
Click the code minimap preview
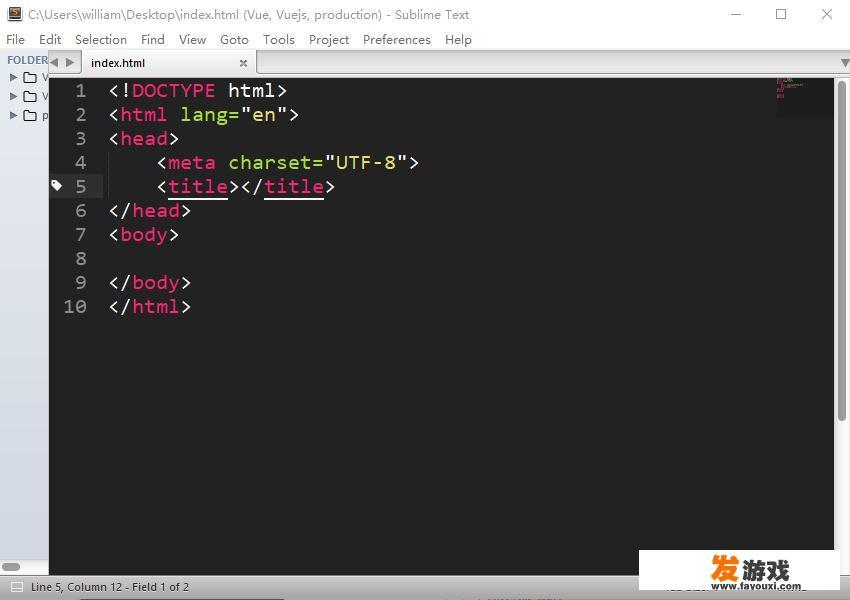tap(804, 98)
